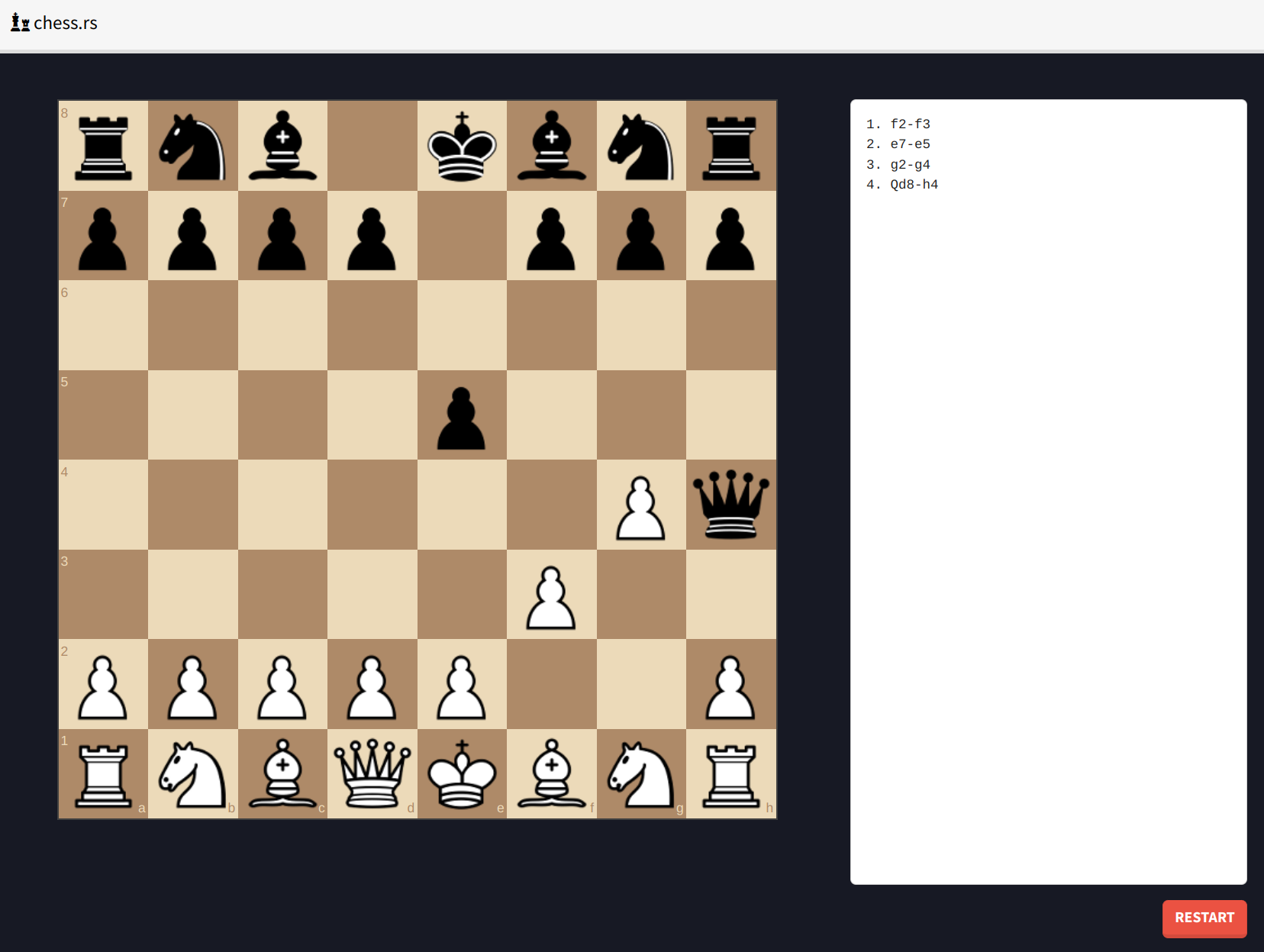1264x952 pixels.
Task: Click the black bishop on c8
Action: [282, 146]
